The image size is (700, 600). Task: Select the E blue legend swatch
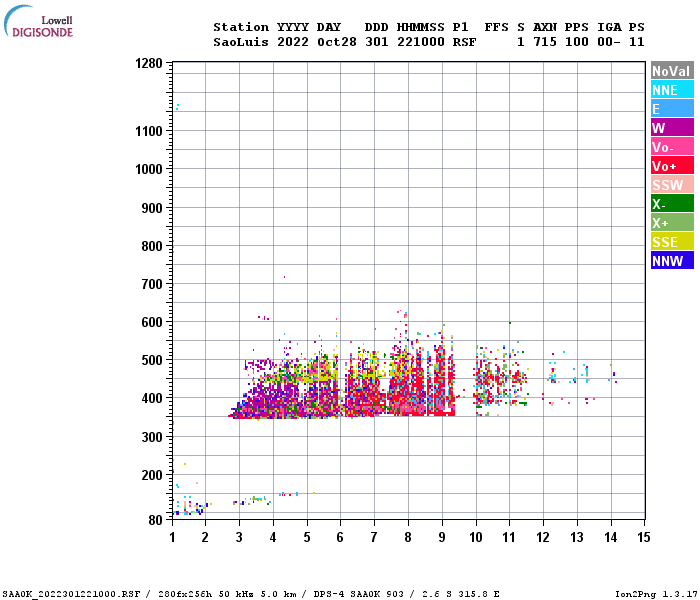tap(672, 109)
